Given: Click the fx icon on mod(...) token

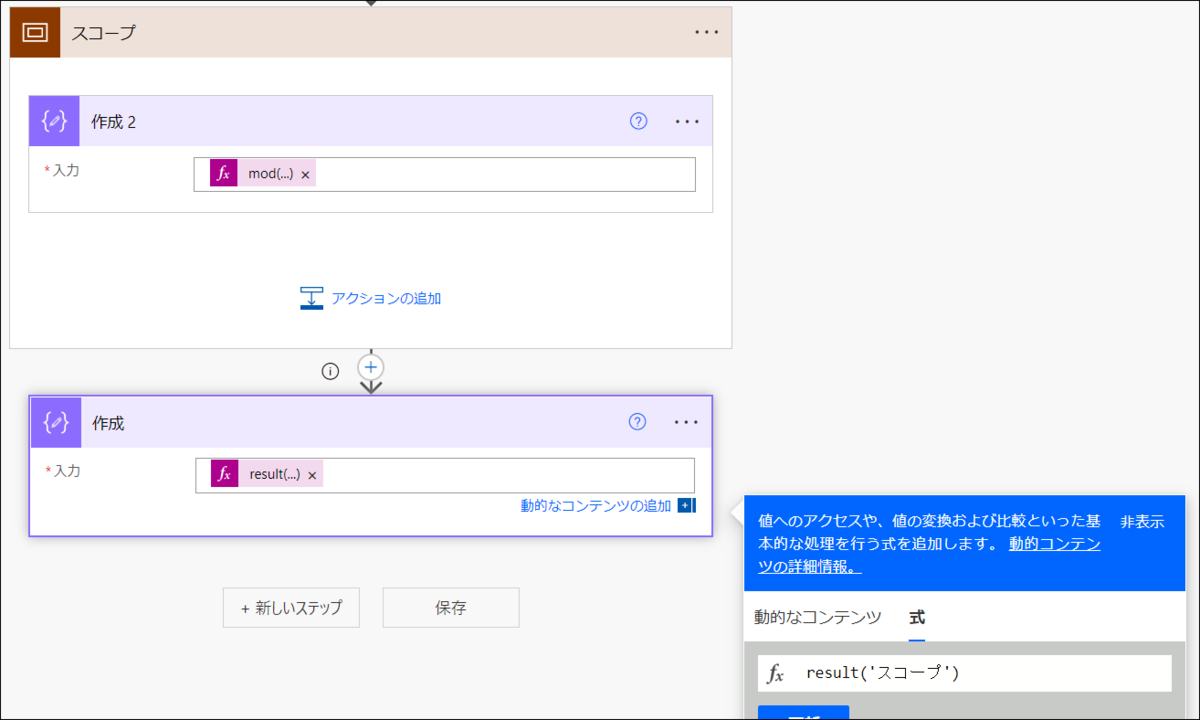Looking at the screenshot, I should [224, 173].
